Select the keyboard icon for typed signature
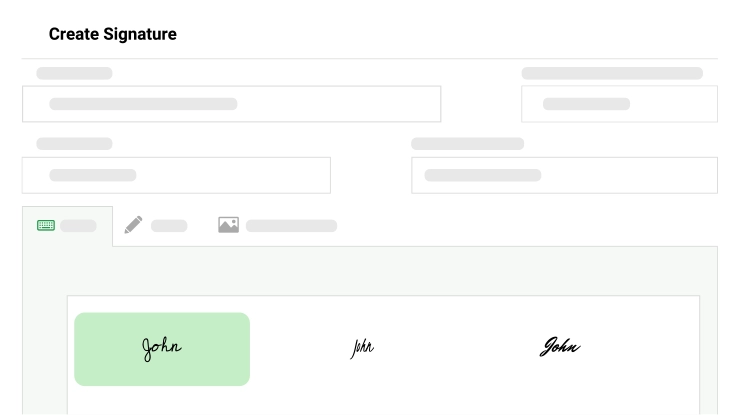739x415 pixels. coord(46,226)
